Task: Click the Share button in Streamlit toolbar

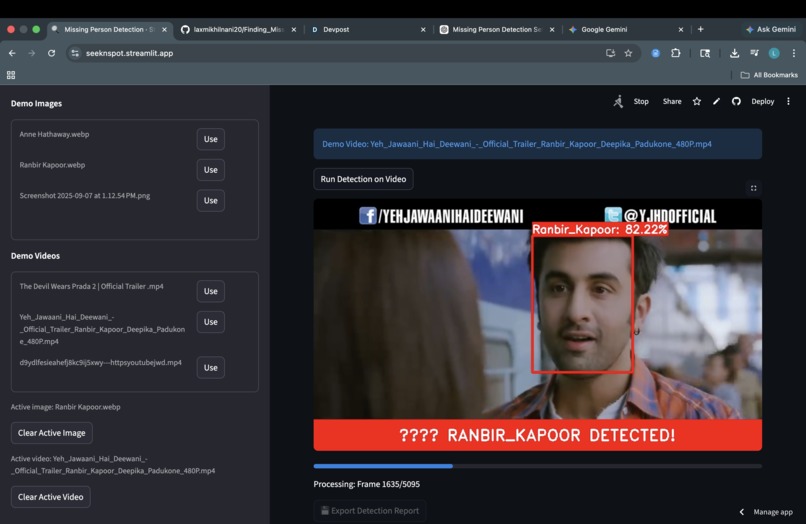Action: pos(672,101)
